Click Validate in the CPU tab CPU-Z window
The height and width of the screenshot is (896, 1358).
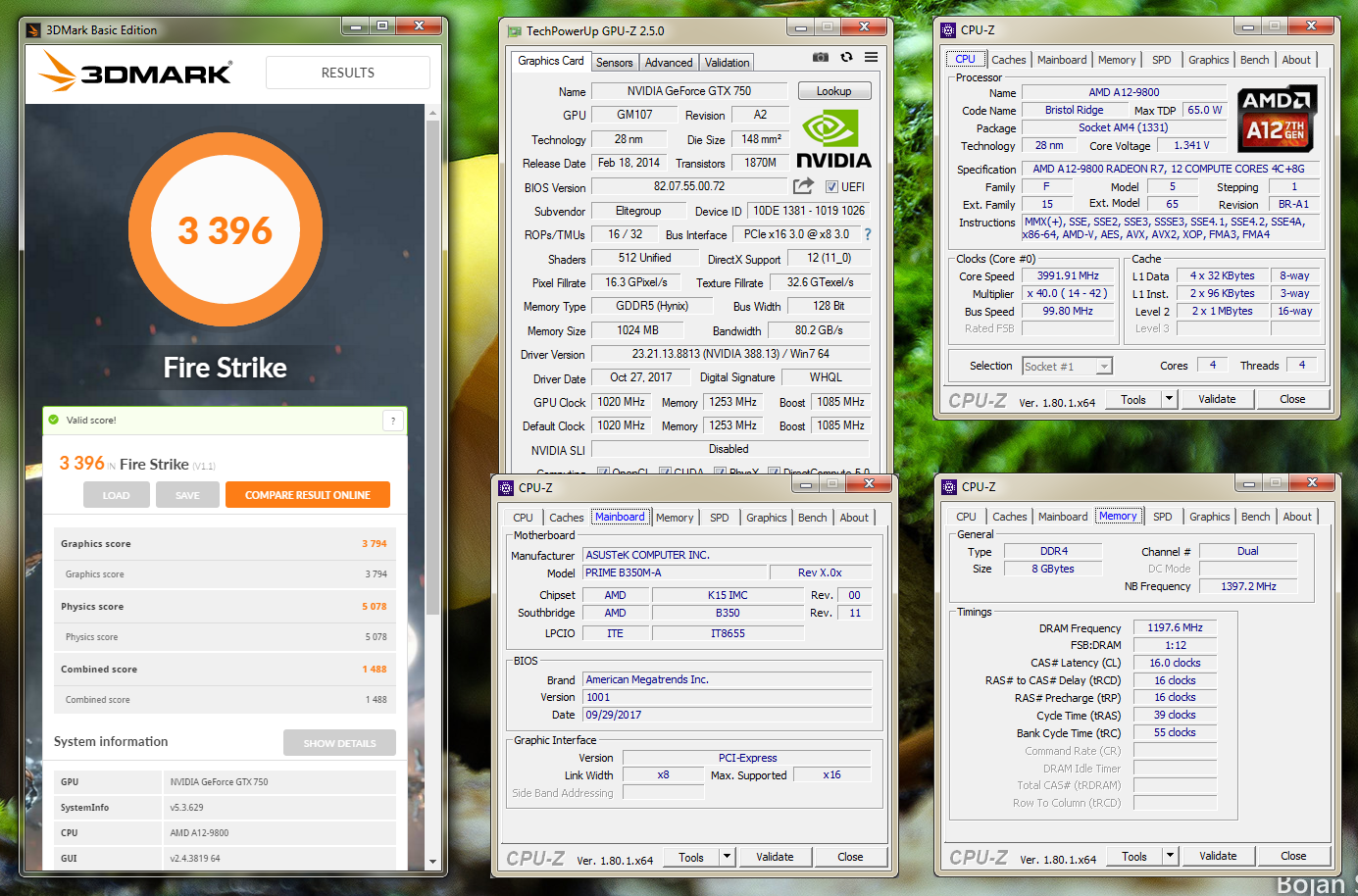coord(1217,399)
